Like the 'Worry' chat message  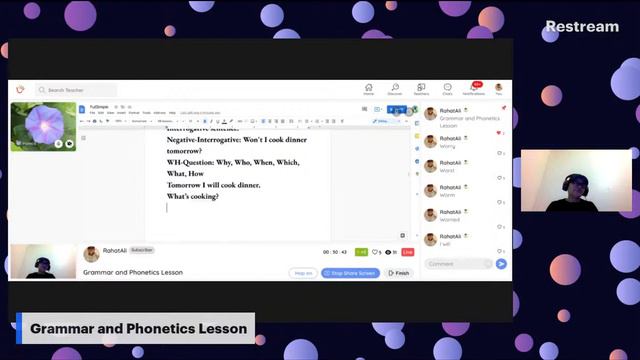pyautogui.click(x=501, y=153)
